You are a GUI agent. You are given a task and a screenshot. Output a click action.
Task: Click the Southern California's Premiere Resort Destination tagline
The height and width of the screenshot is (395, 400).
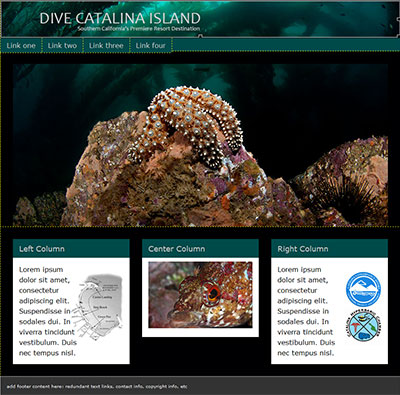[x=139, y=29]
